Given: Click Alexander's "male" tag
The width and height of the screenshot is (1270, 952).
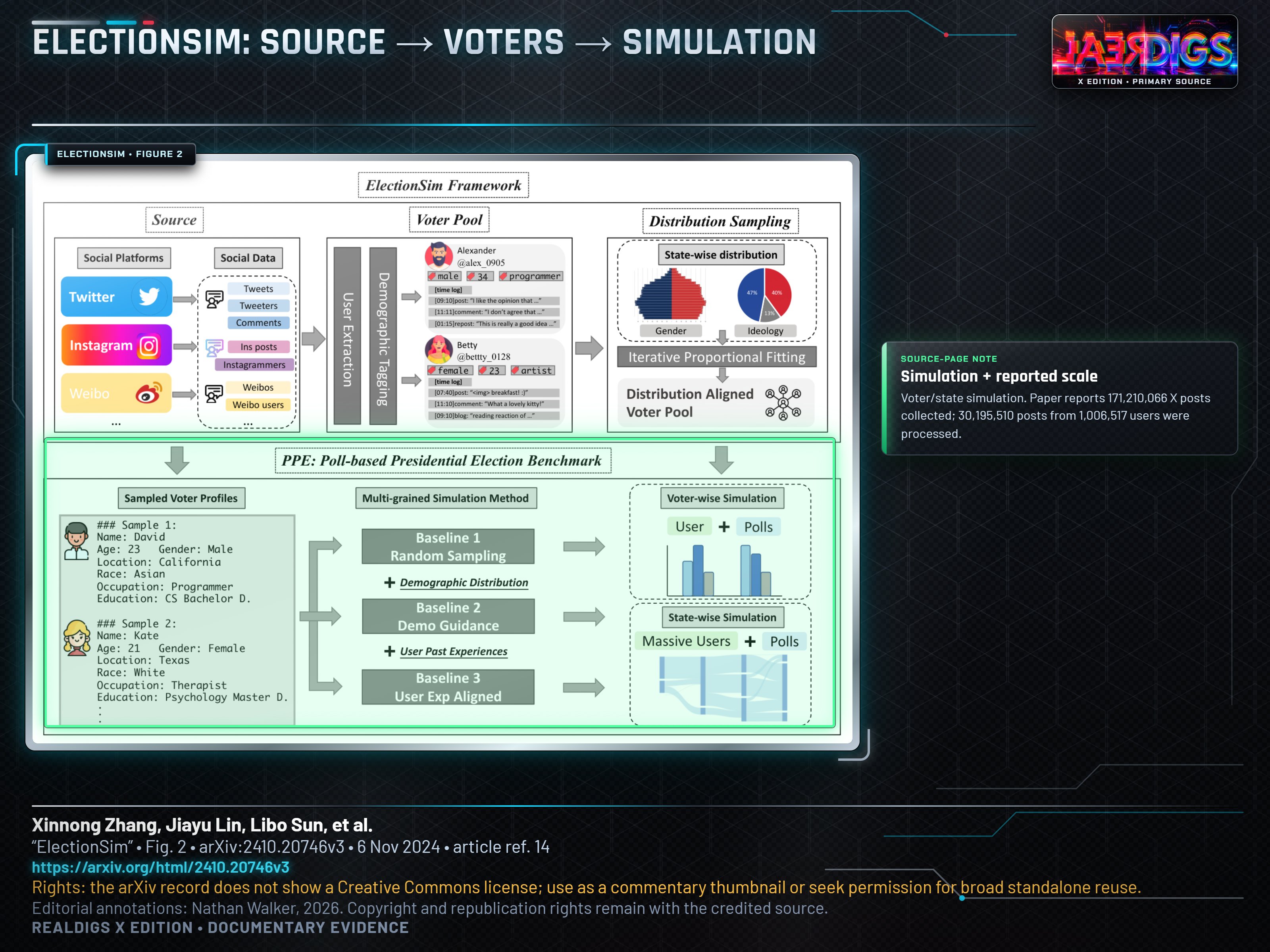Looking at the screenshot, I should click(444, 276).
